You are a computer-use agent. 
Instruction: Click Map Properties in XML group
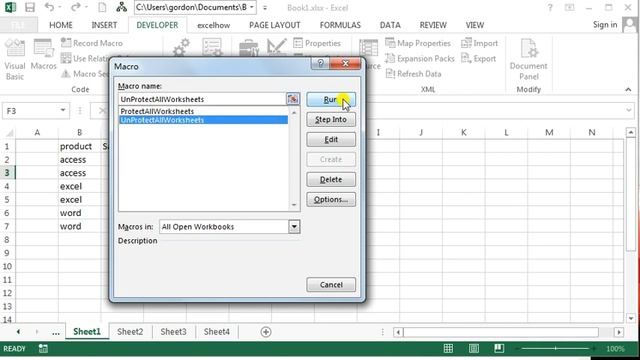click(418, 43)
